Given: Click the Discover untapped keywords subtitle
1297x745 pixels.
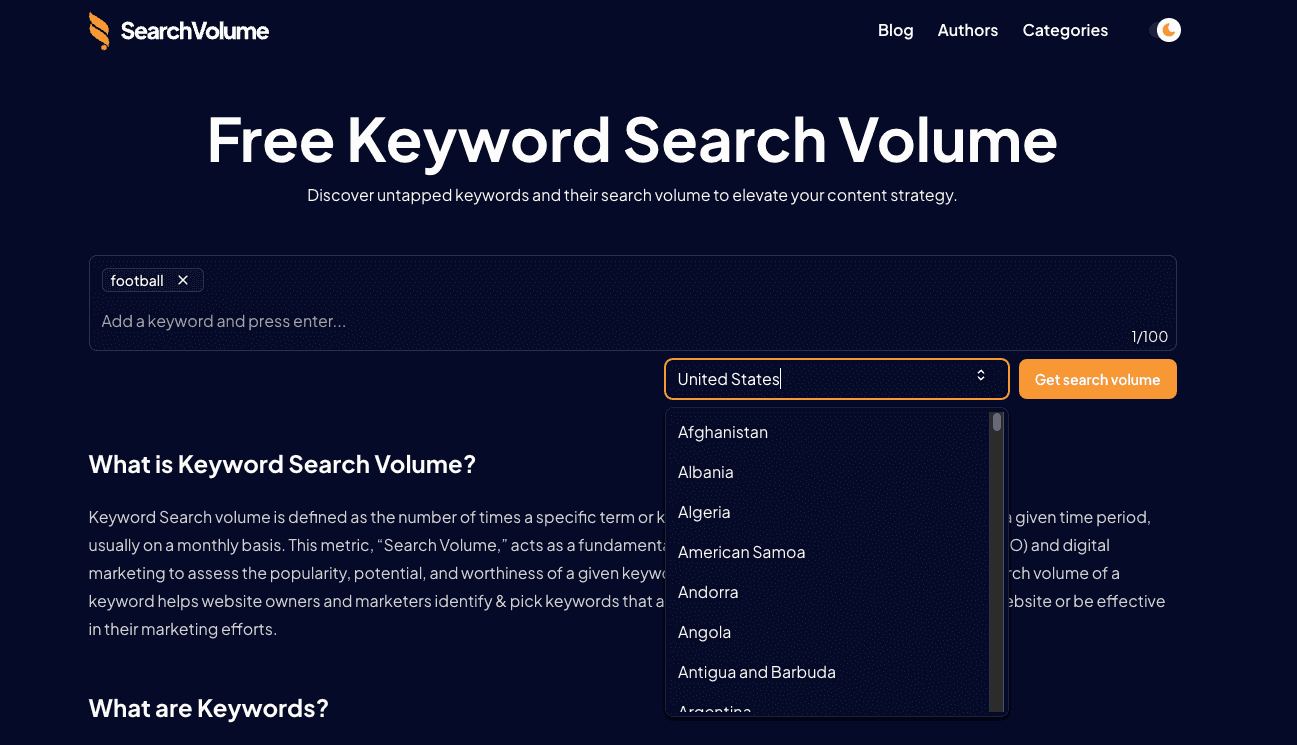Looking at the screenshot, I should click(632, 195).
